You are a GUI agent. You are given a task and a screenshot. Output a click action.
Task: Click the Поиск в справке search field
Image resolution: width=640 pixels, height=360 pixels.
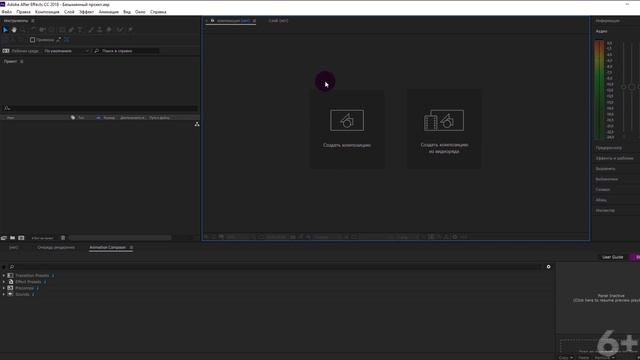pos(127,51)
